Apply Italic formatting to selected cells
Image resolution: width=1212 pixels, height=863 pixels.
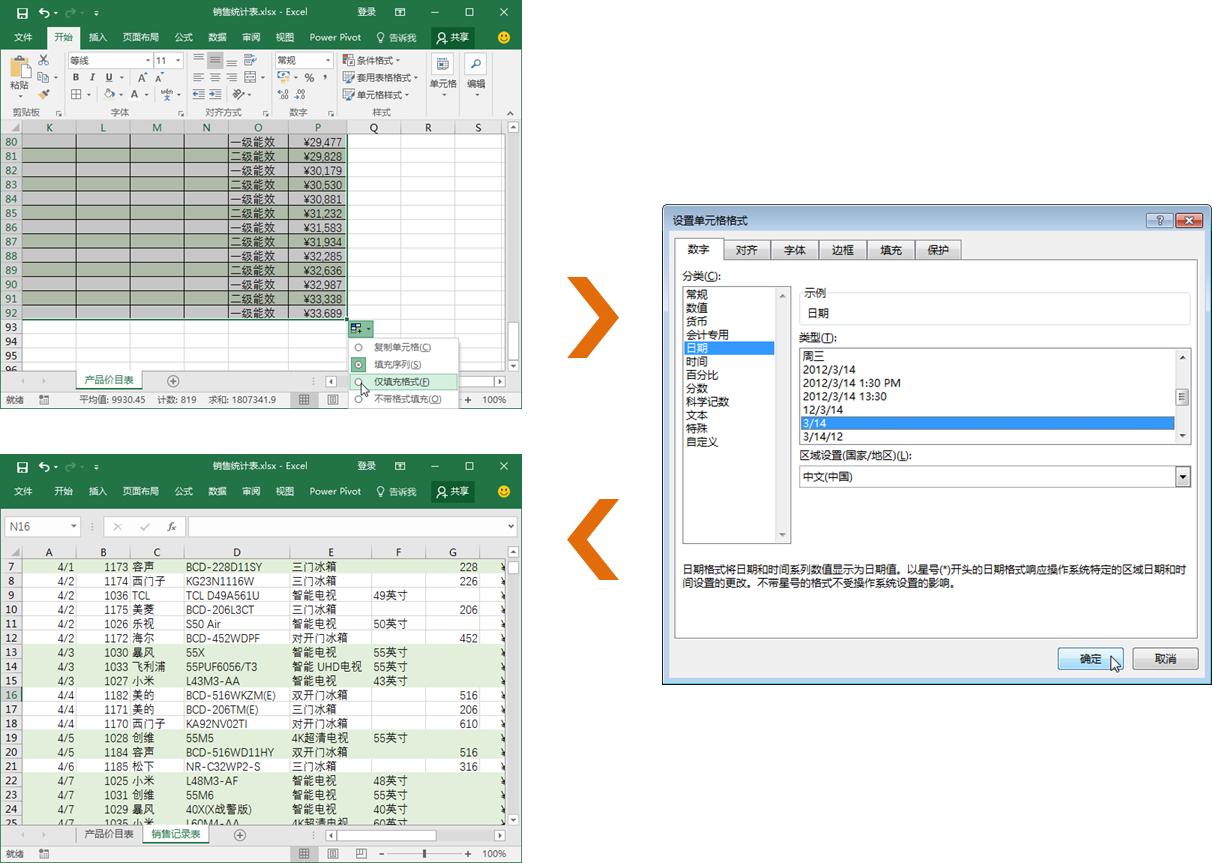pyautogui.click(x=94, y=77)
